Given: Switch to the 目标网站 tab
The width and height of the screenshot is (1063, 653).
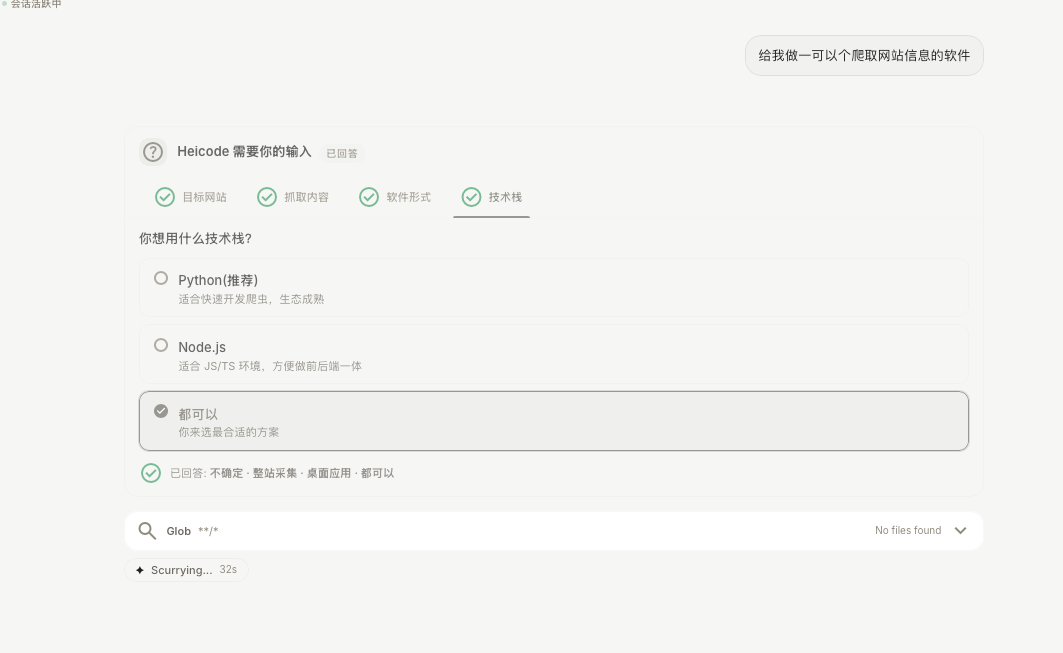Looking at the screenshot, I should tap(191, 197).
